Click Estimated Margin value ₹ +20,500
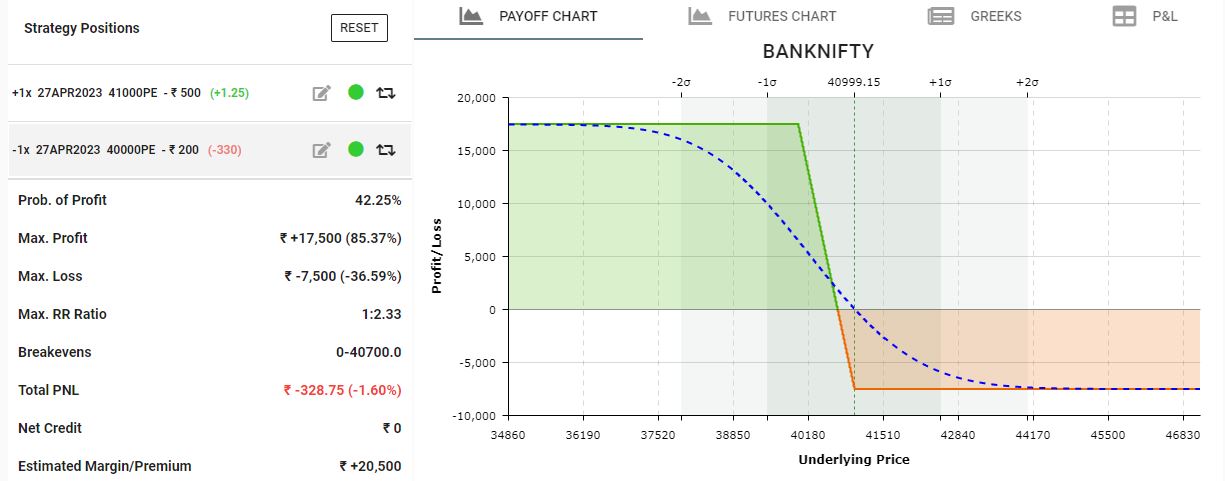The image size is (1225, 481). [370, 466]
